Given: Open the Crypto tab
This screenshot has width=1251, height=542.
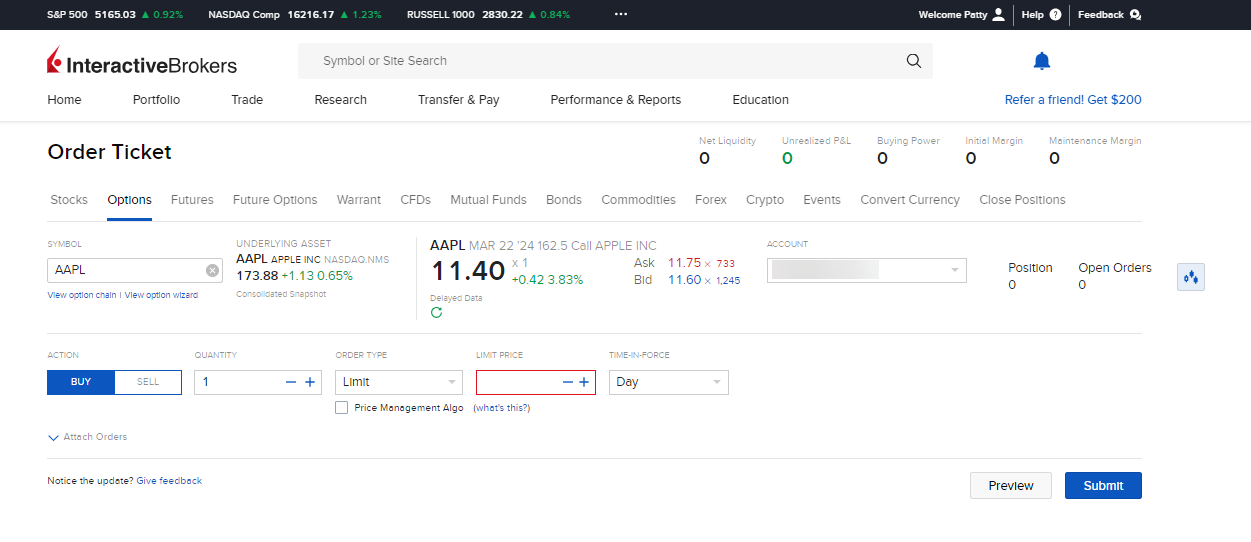Looking at the screenshot, I should click(765, 200).
